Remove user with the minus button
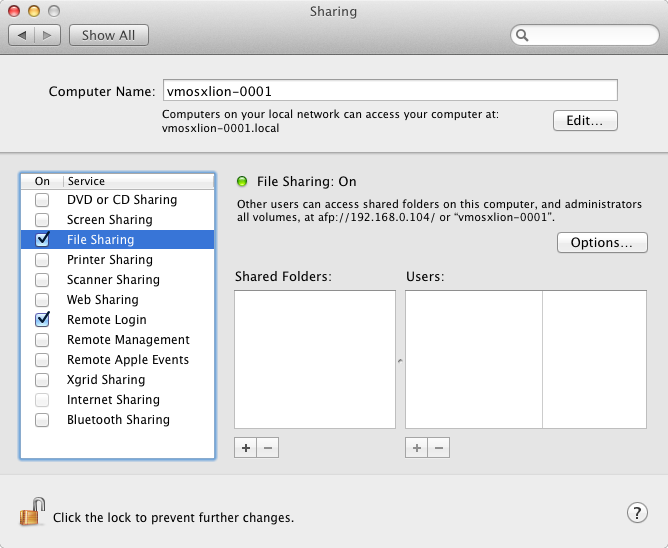Viewport: 668px width, 548px height. click(x=439, y=448)
